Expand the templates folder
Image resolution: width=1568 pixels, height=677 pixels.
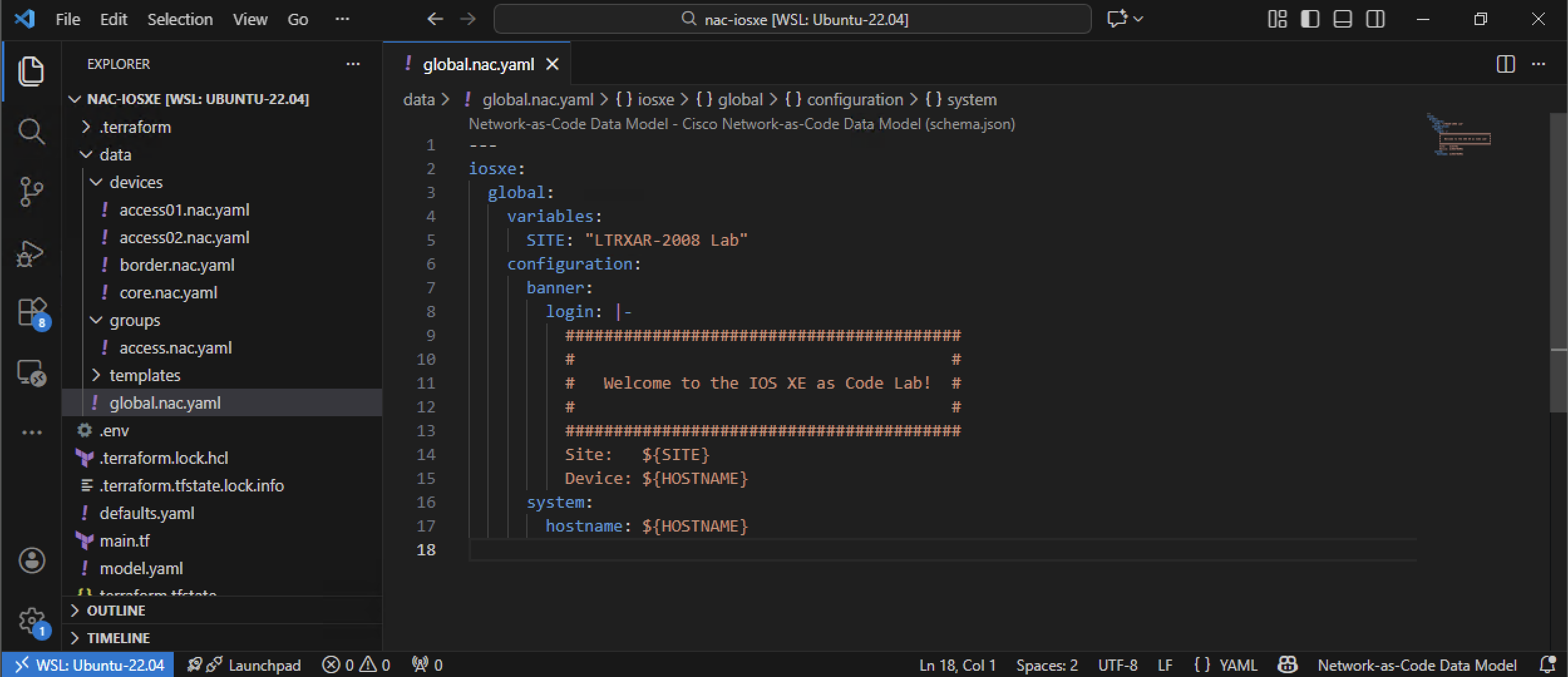(x=96, y=375)
